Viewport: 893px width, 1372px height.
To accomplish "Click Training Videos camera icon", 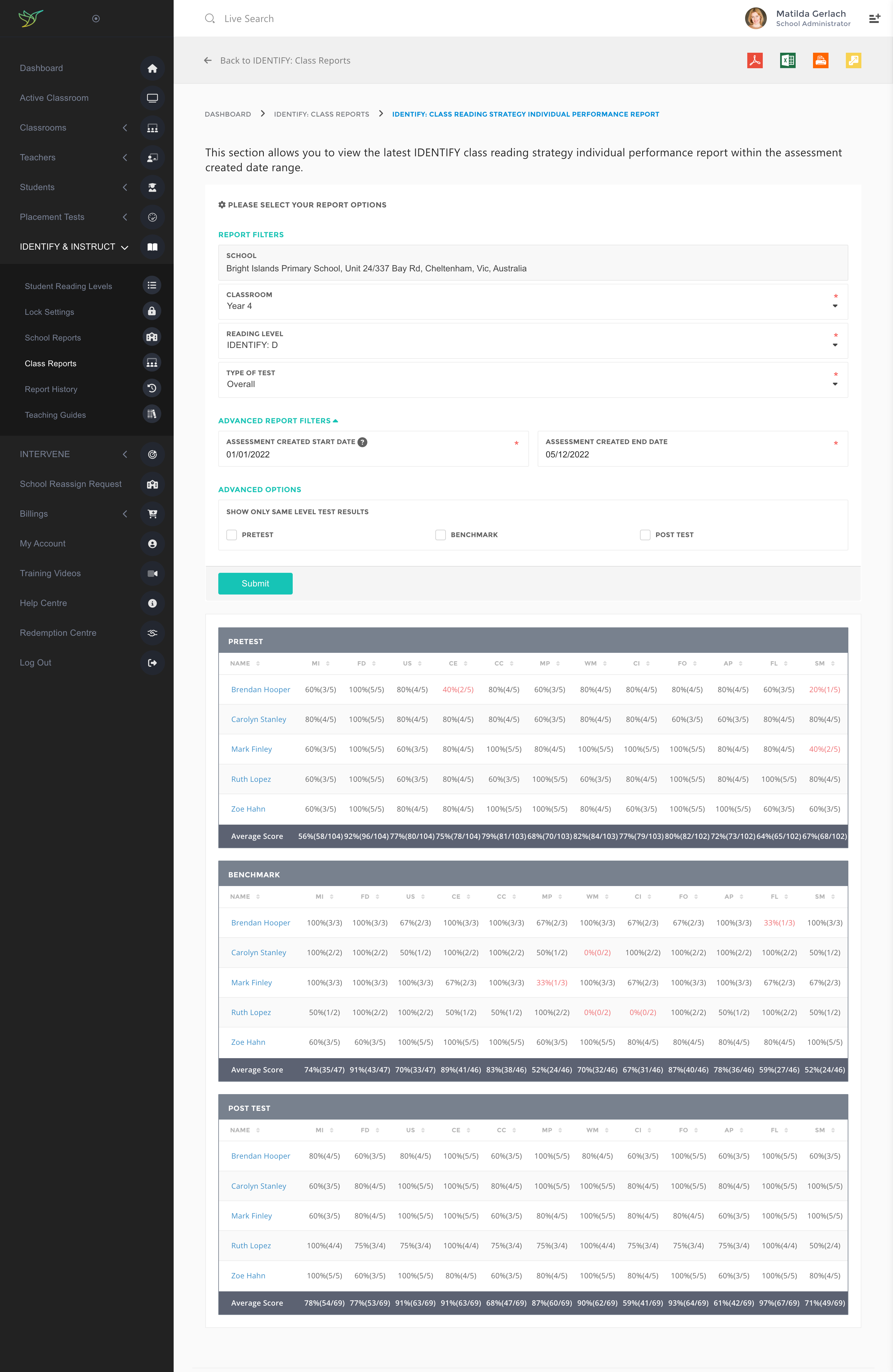I will click(152, 574).
